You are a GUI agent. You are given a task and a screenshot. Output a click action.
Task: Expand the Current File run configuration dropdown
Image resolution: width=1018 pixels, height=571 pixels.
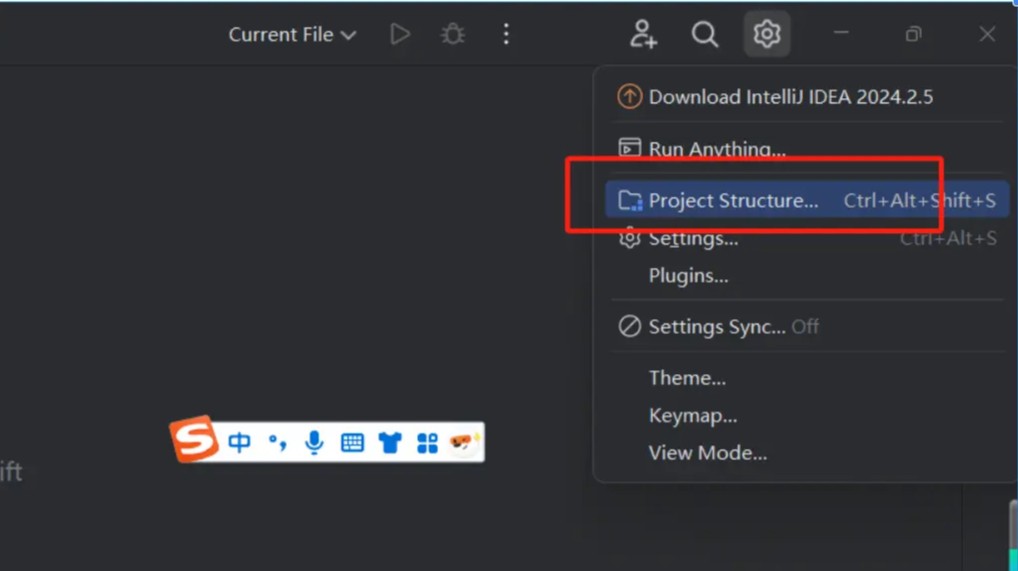point(292,34)
